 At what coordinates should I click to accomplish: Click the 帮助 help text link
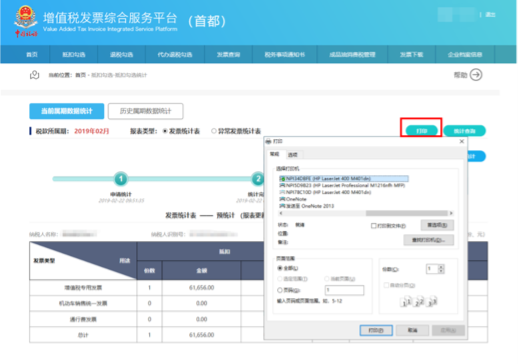(460, 75)
